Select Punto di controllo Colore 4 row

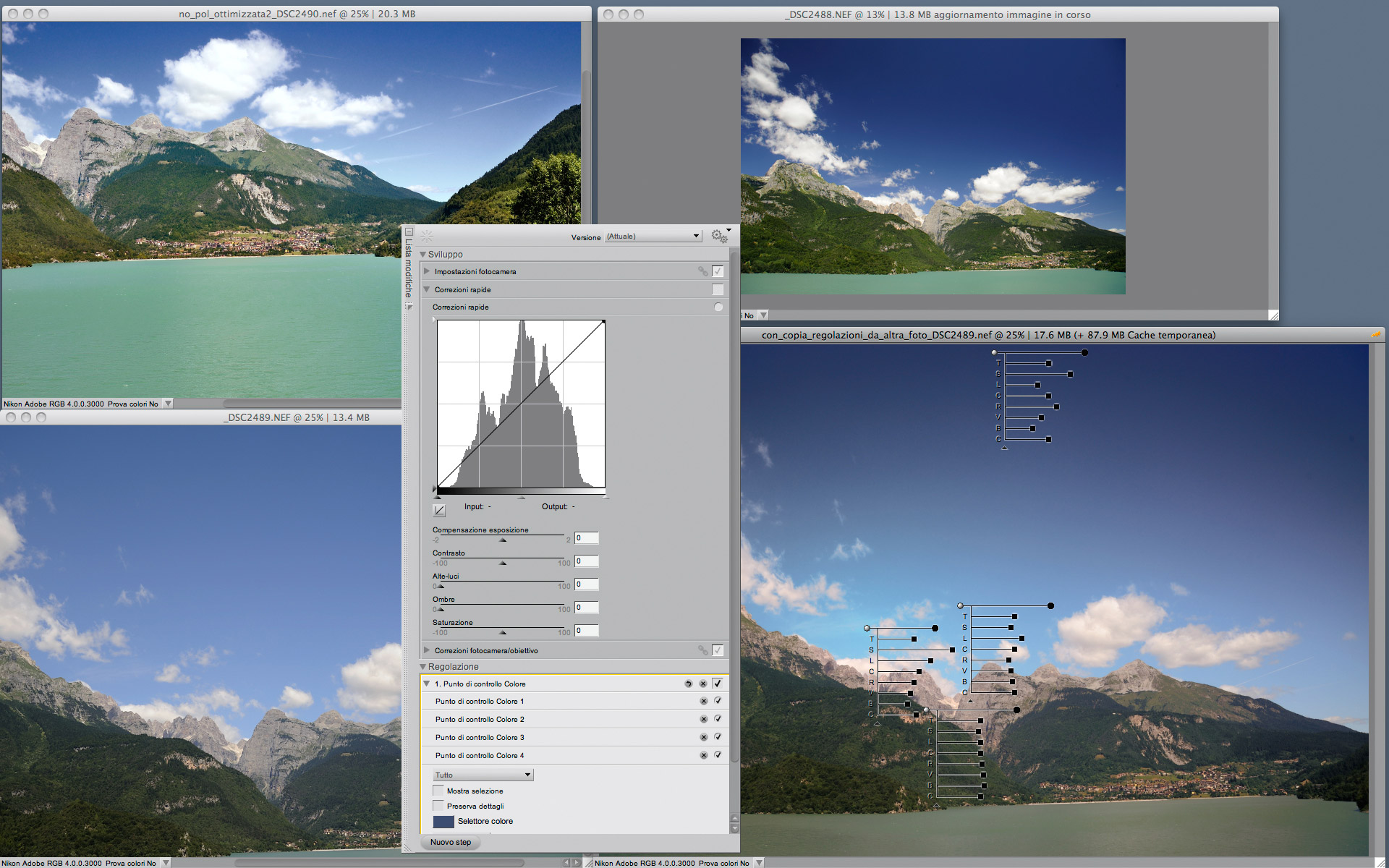coord(575,755)
